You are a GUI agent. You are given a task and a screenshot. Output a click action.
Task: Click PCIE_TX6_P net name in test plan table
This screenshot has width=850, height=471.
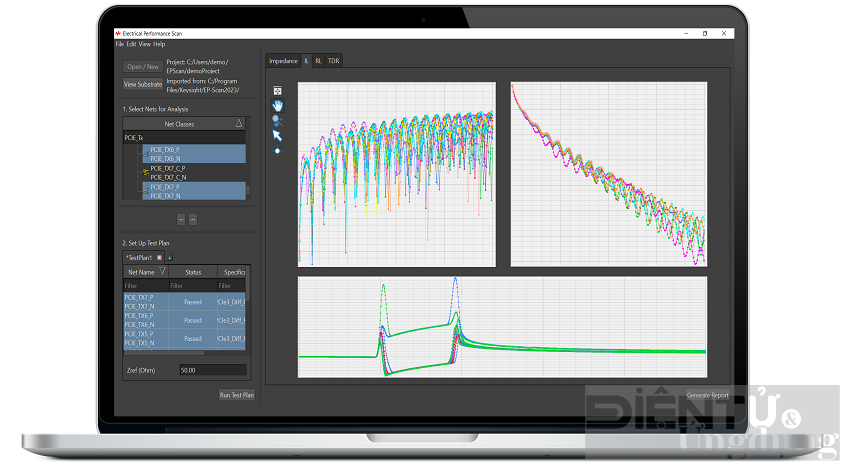pos(139,315)
